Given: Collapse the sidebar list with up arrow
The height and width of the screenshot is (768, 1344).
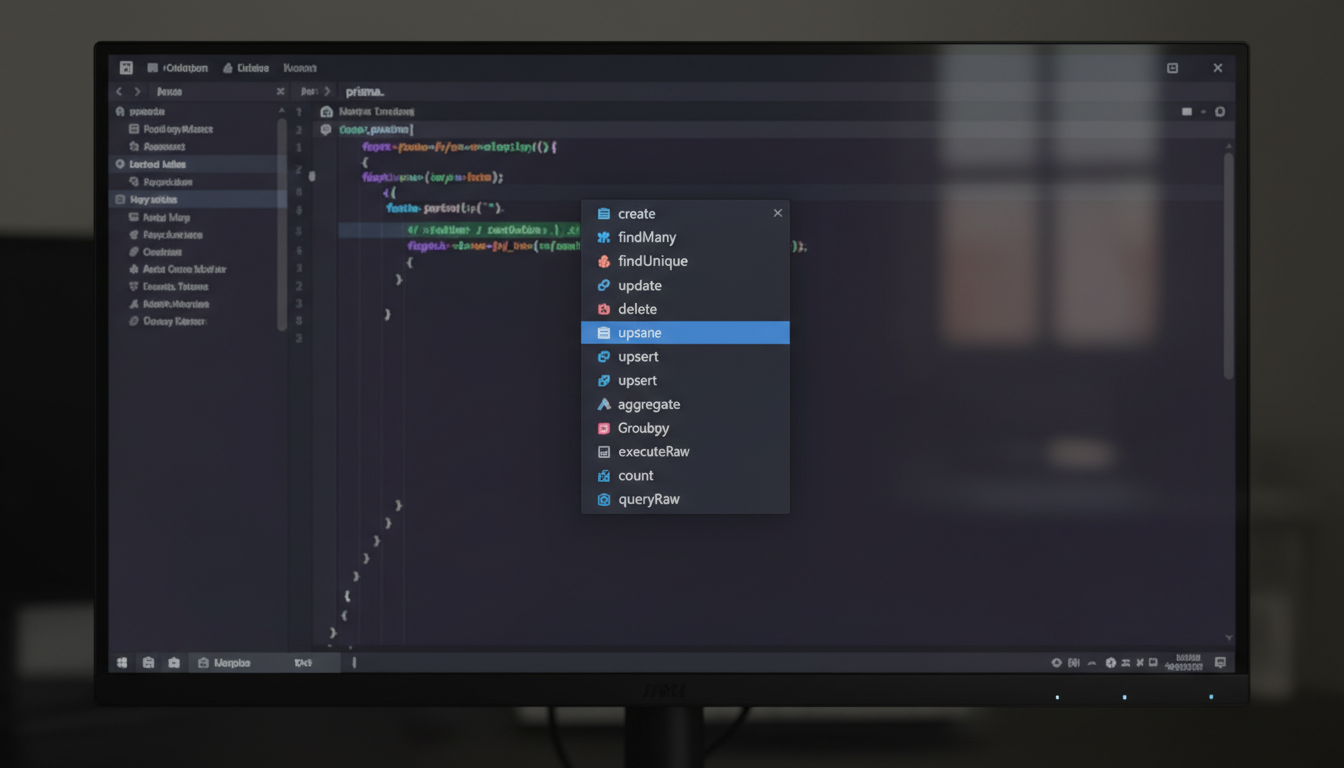Looking at the screenshot, I should click(281, 112).
